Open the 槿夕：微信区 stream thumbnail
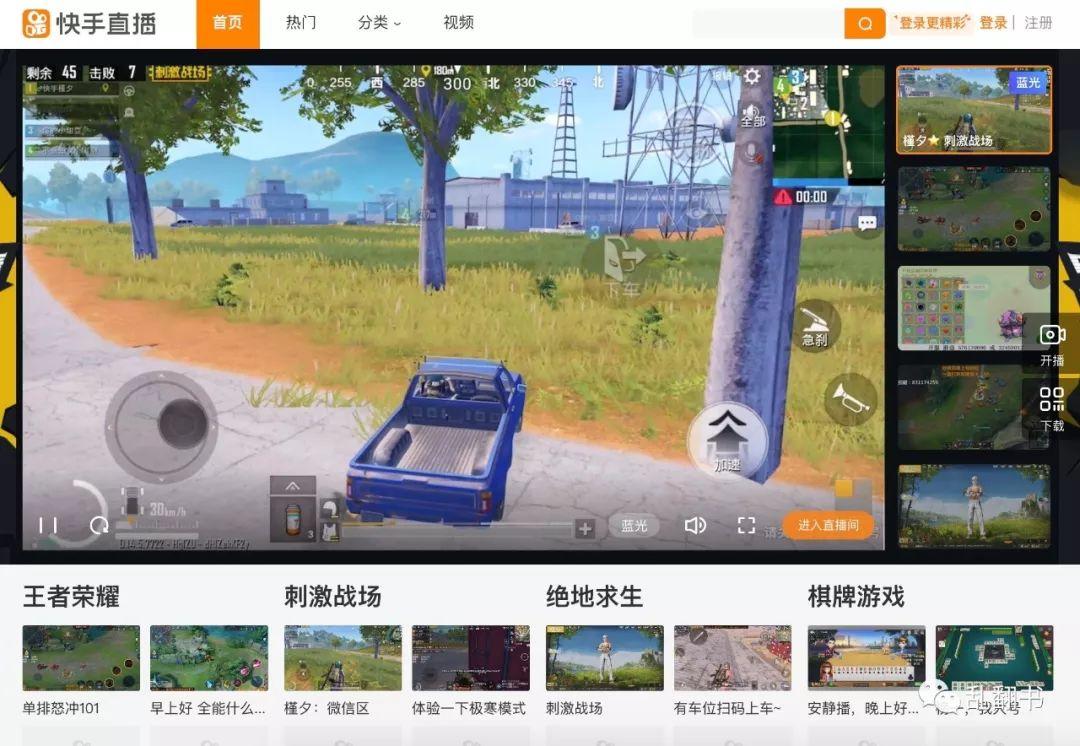Viewport: 1080px width, 746px height. click(343, 658)
